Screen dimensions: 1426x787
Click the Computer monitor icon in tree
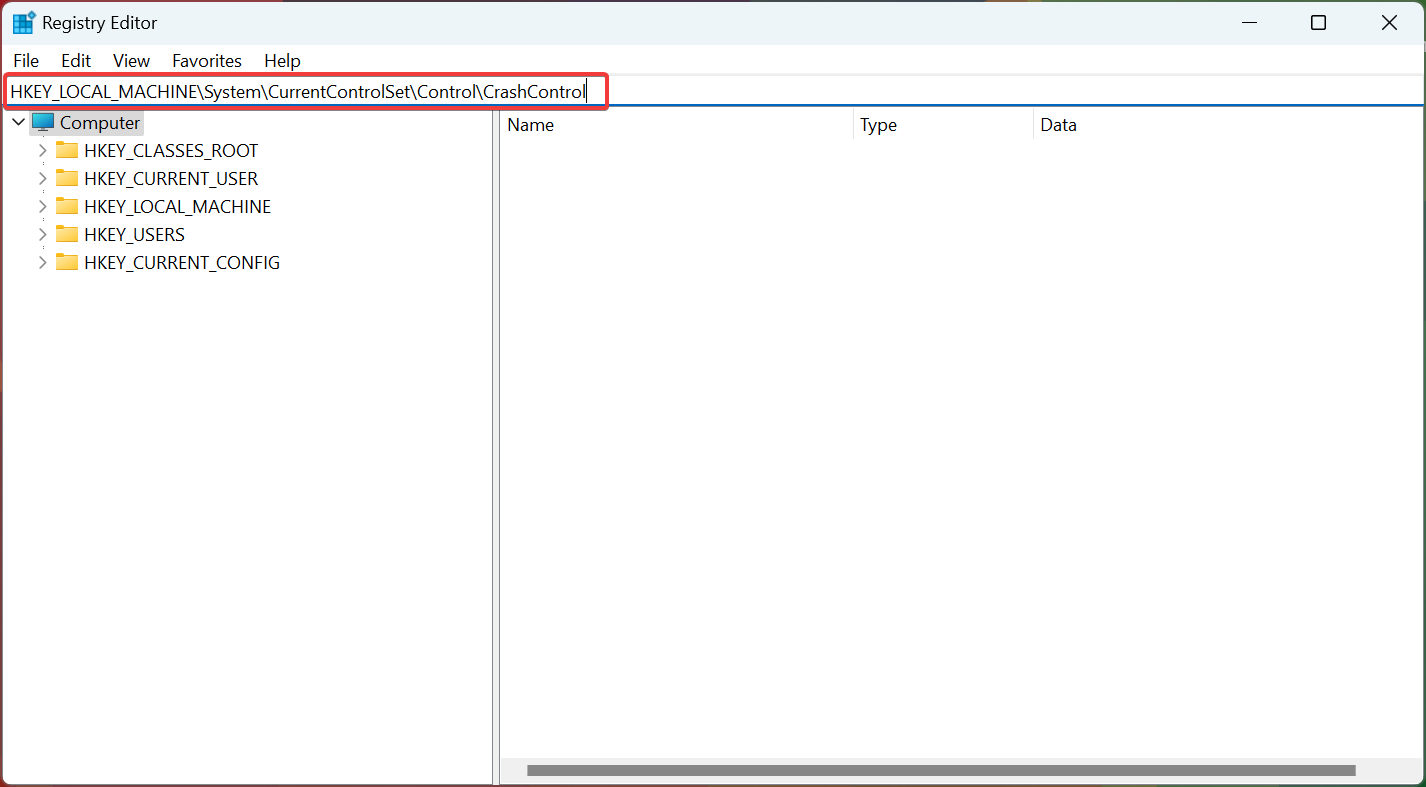43,123
